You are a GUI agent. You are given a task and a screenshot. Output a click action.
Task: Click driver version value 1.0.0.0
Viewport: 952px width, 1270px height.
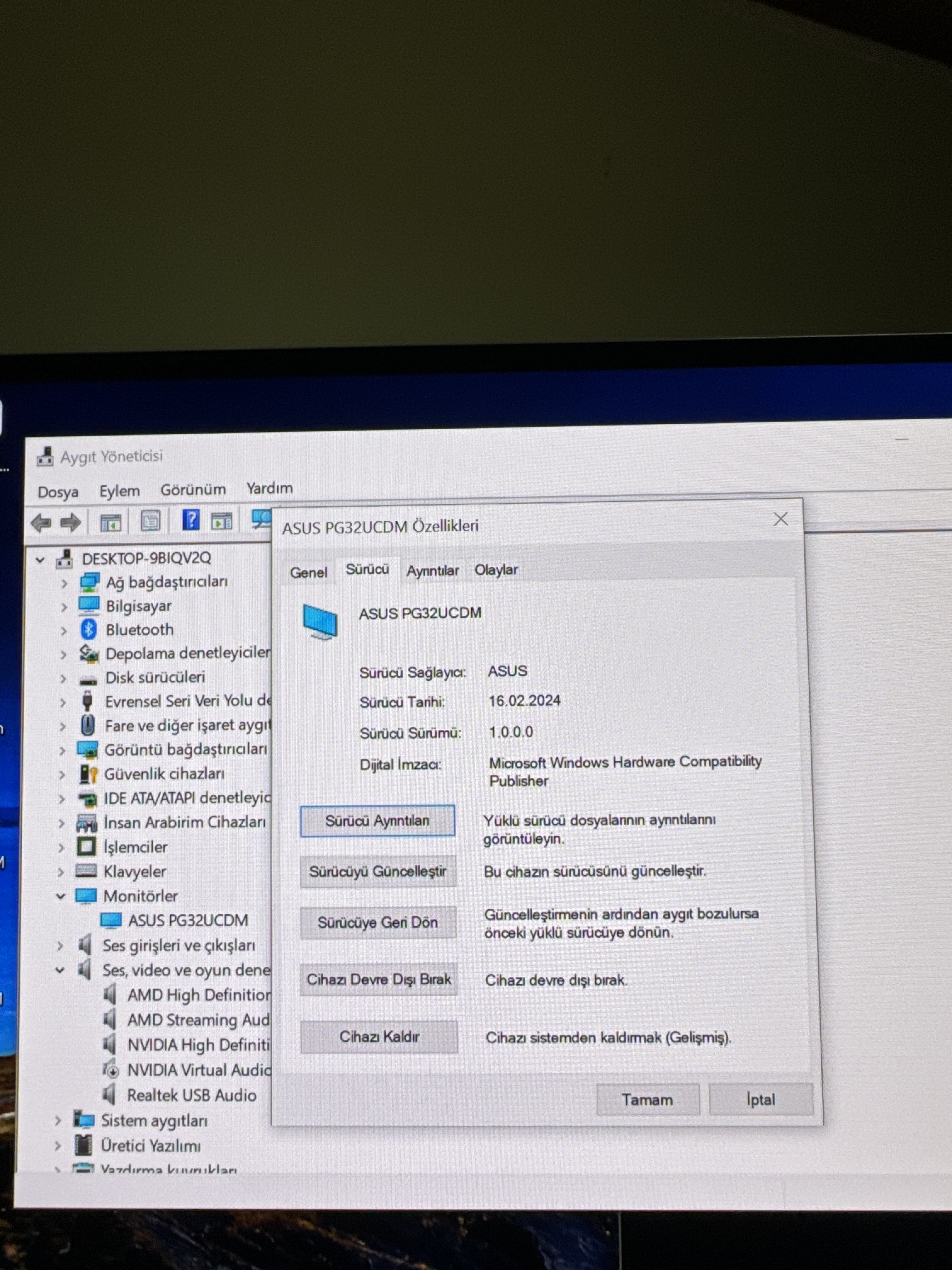511,732
